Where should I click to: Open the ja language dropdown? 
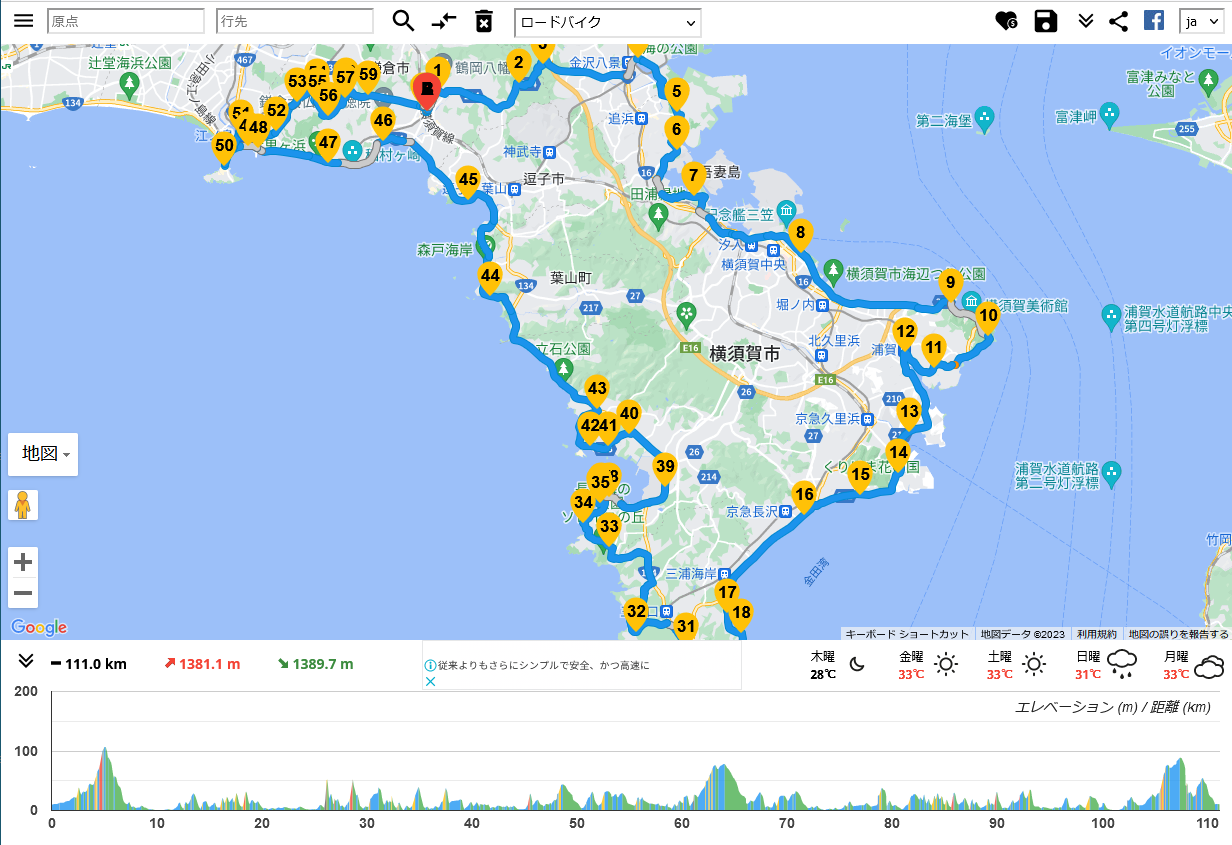[x=1201, y=21]
